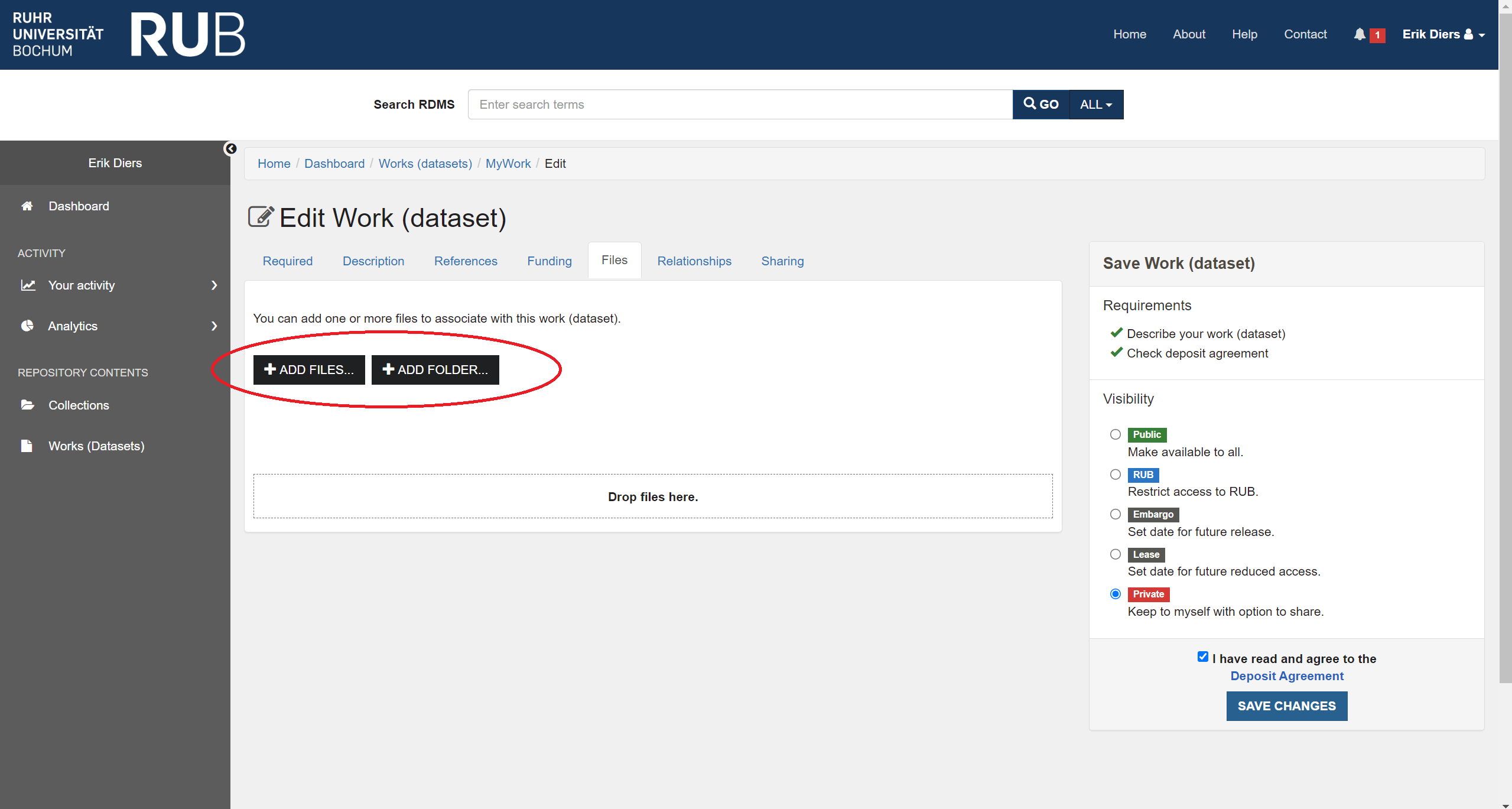Click the Collections icon in sidebar
This screenshot has height=809, width=1512.
pos(27,405)
